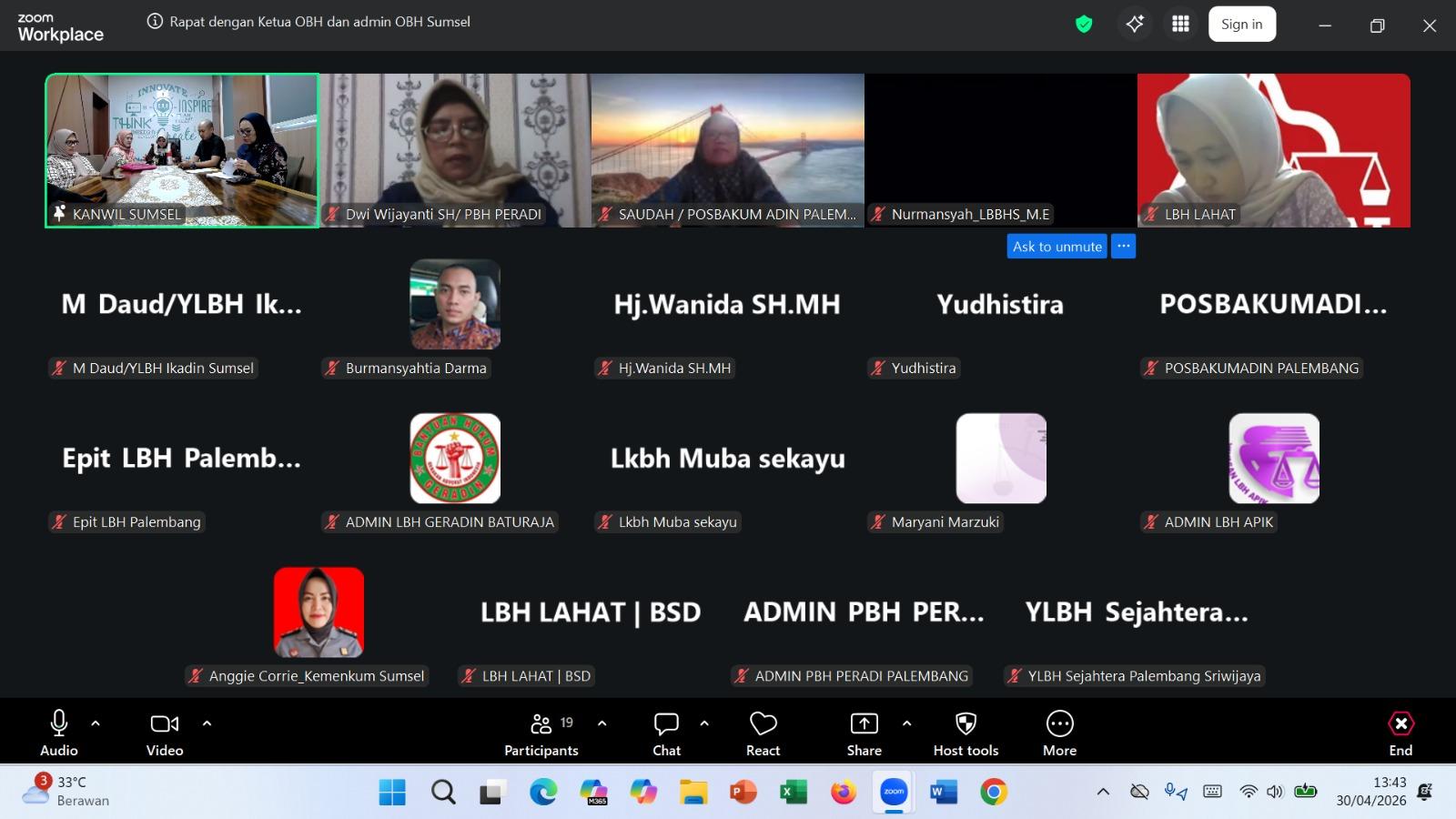Click ADMIN LBH GERADIN BATURAJA logo avatar
This screenshot has height=819, width=1456.
tap(455, 459)
